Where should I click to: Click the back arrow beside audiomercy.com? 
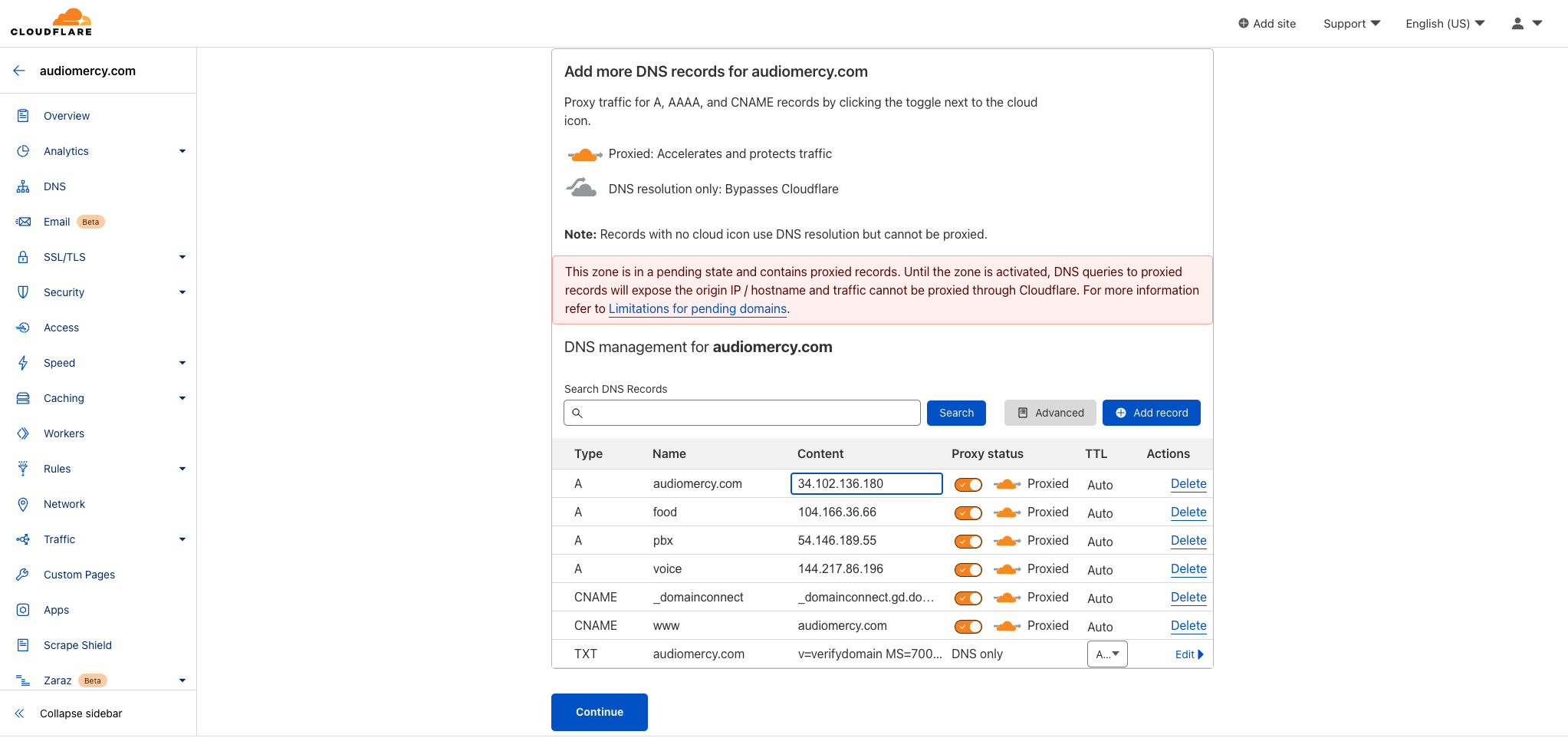pos(19,71)
